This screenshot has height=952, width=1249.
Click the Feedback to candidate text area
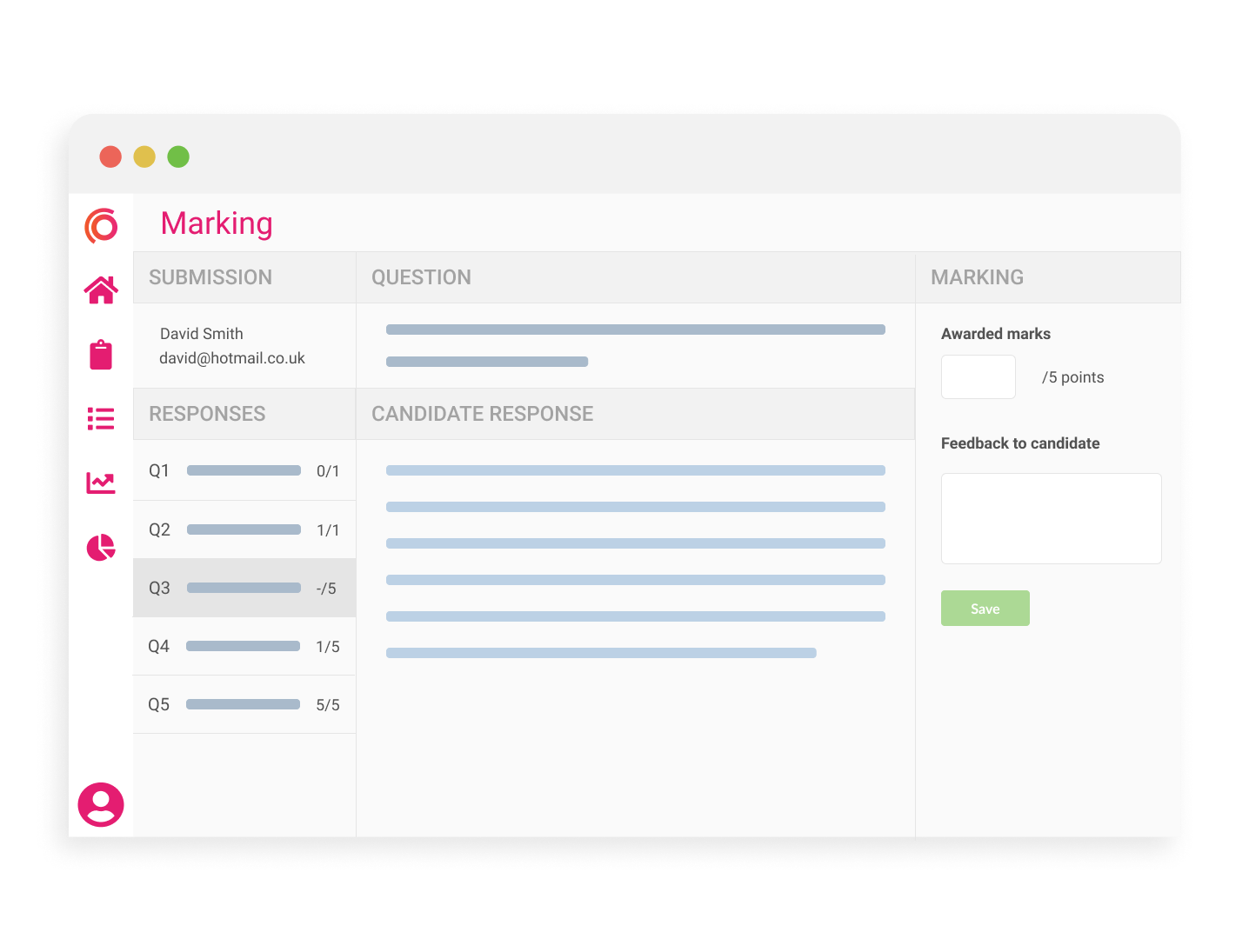[1051, 519]
